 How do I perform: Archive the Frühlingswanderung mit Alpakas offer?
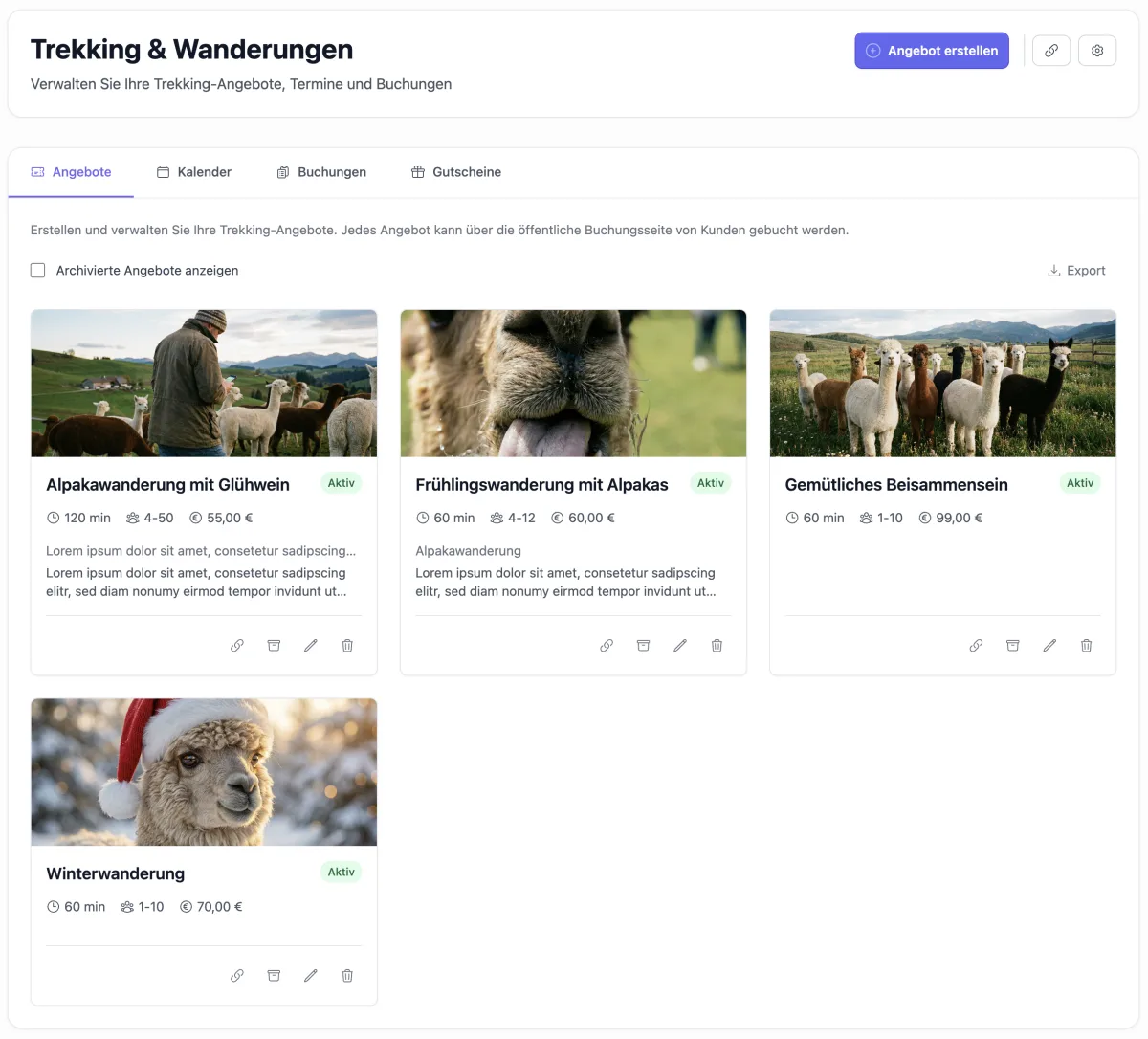pyautogui.click(x=643, y=645)
